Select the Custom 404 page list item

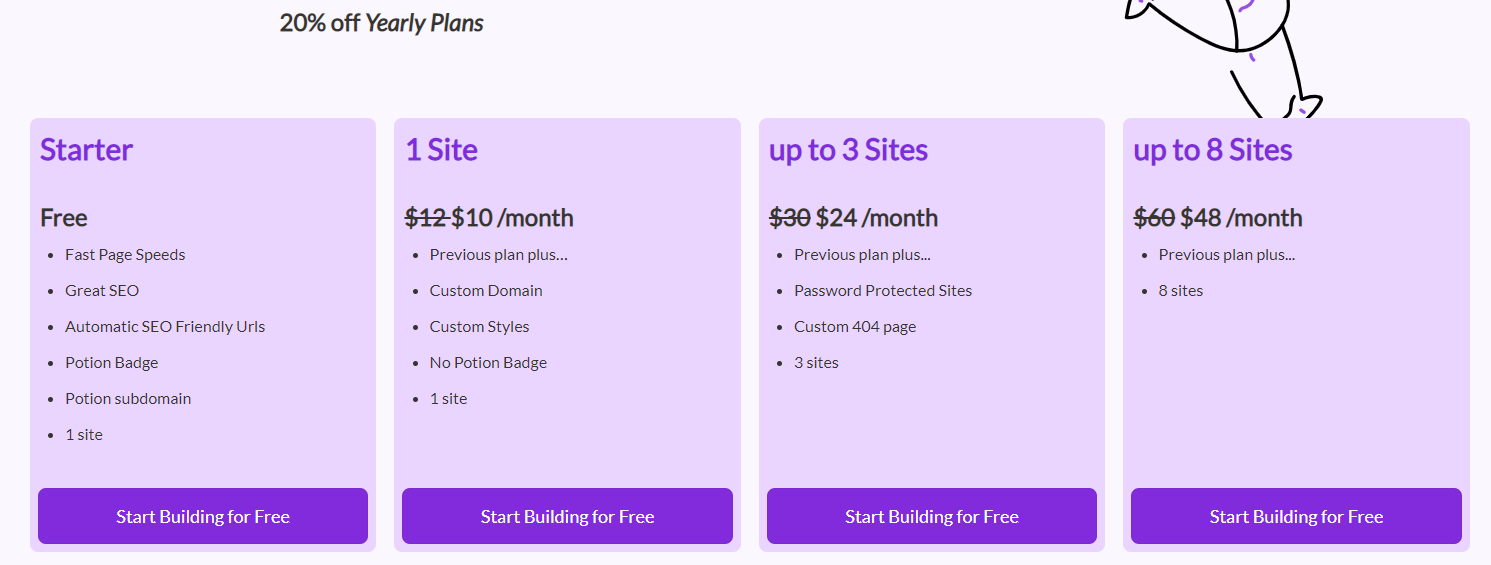[x=855, y=327]
